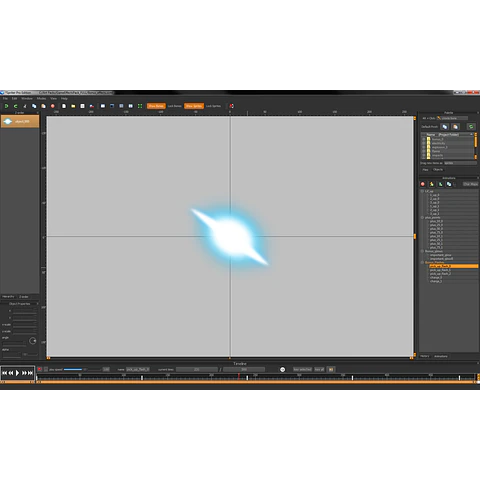Open the View menu
Viewport: 480px width, 480px height.
53,98
